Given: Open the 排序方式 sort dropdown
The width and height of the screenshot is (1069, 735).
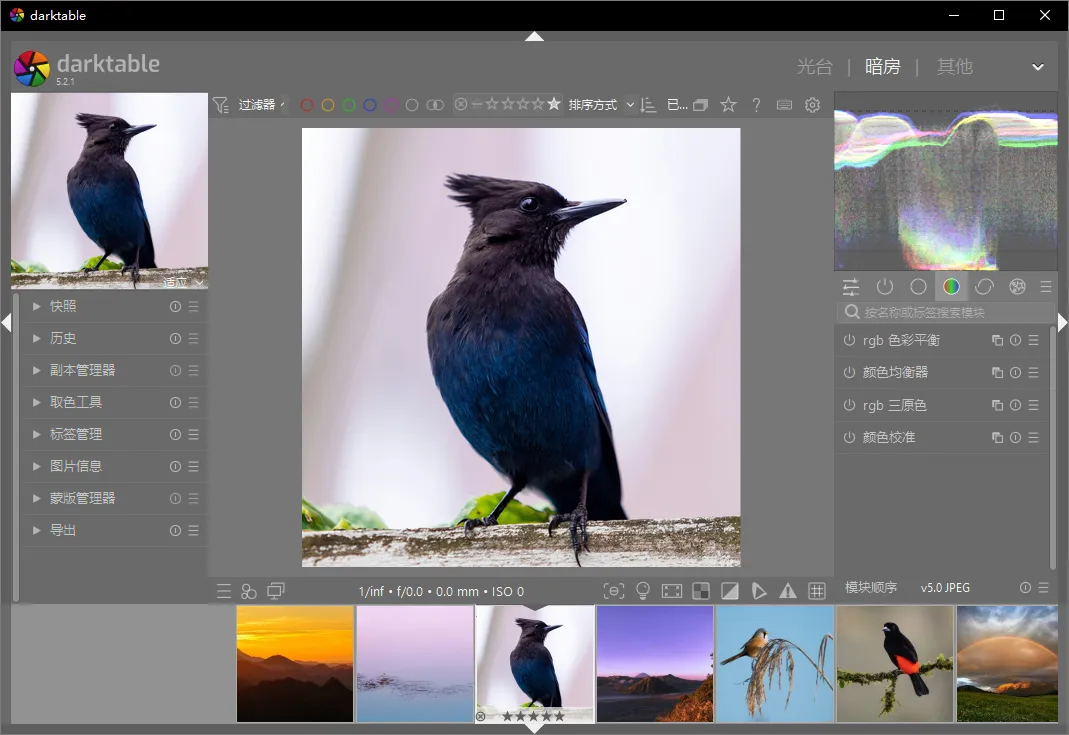Looking at the screenshot, I should (x=602, y=105).
